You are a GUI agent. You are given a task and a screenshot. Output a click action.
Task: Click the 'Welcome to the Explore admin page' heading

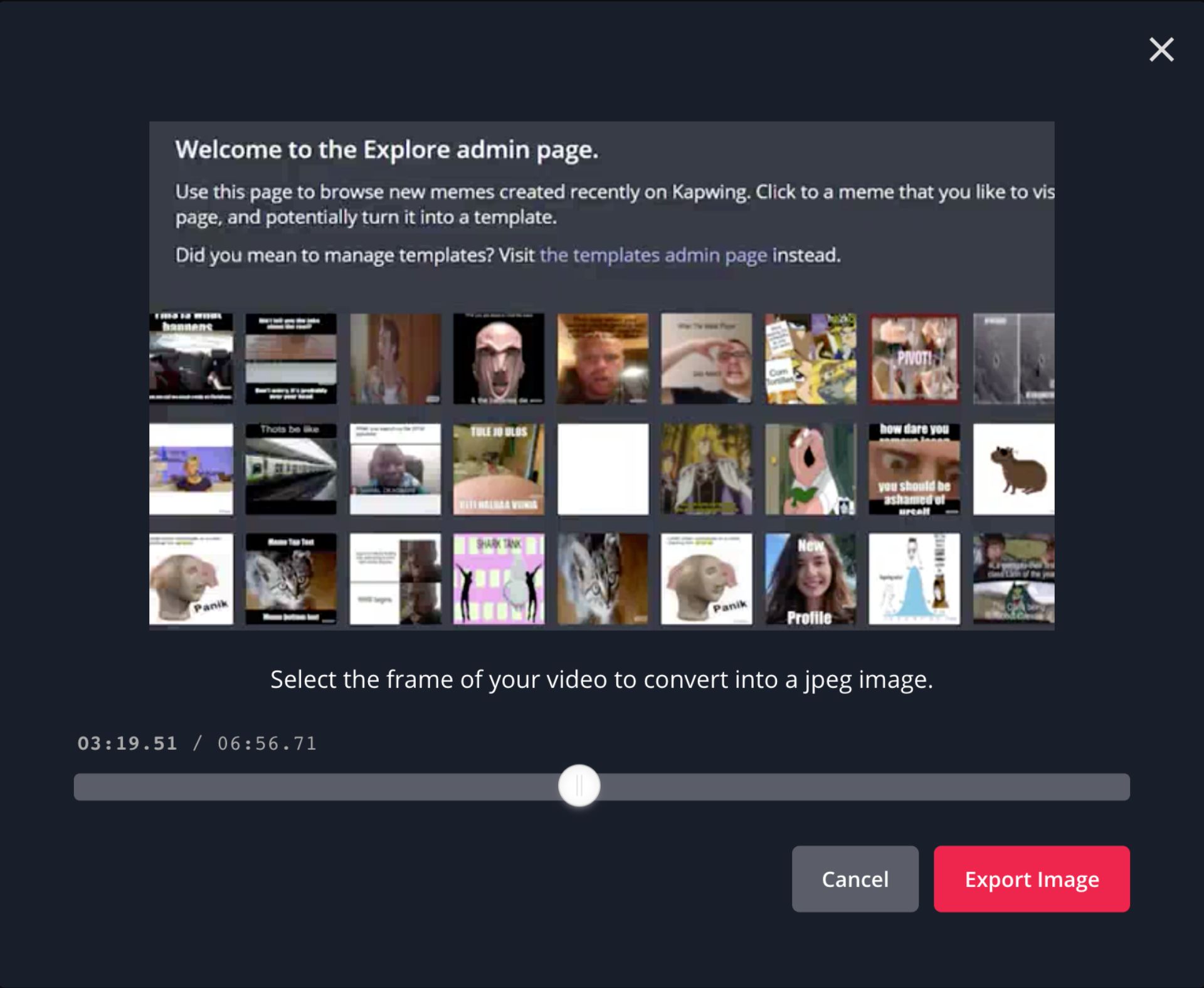coord(386,150)
